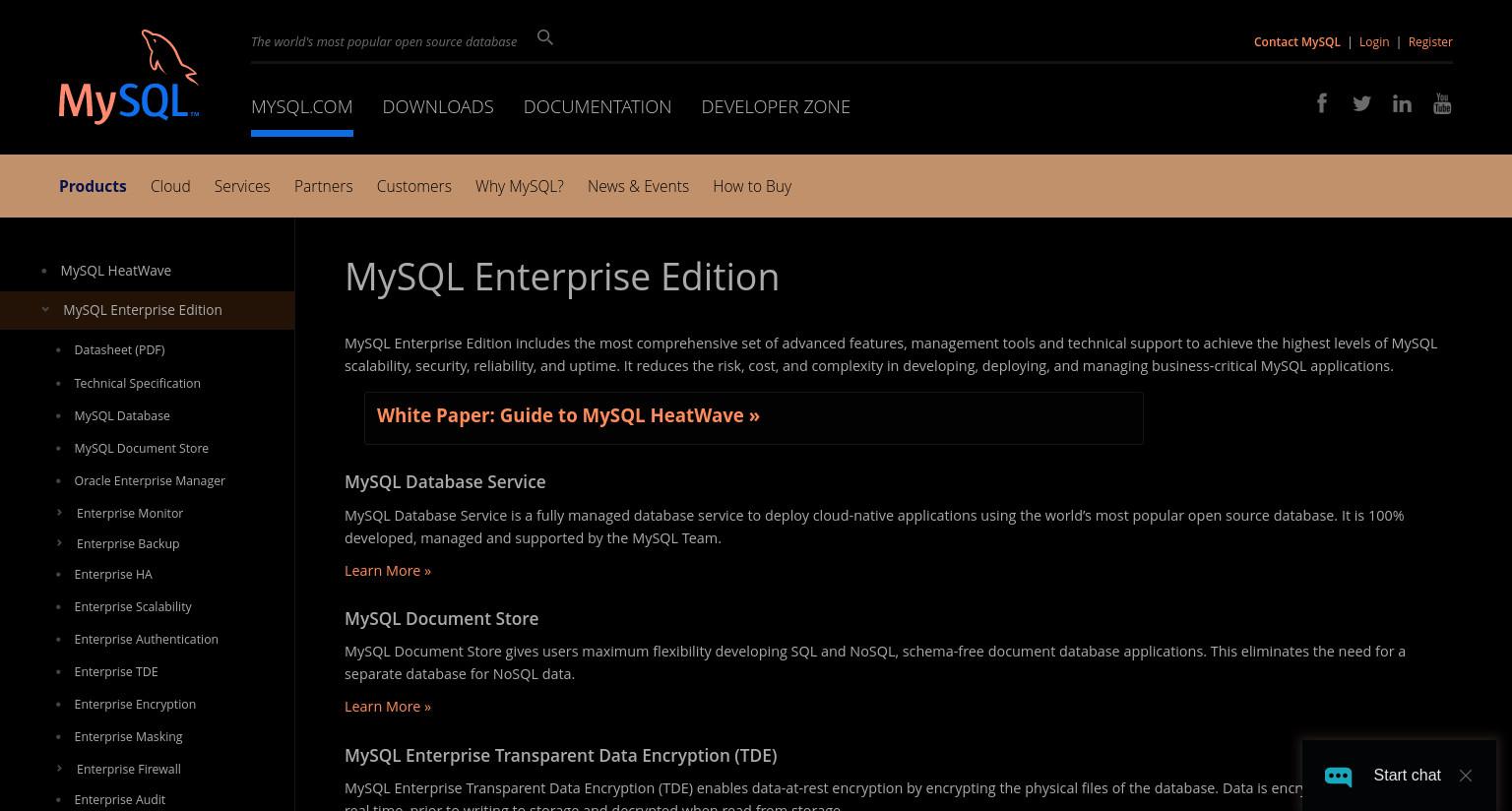
Task: Open Enterprise Backup sidebar entry
Action: (127, 543)
